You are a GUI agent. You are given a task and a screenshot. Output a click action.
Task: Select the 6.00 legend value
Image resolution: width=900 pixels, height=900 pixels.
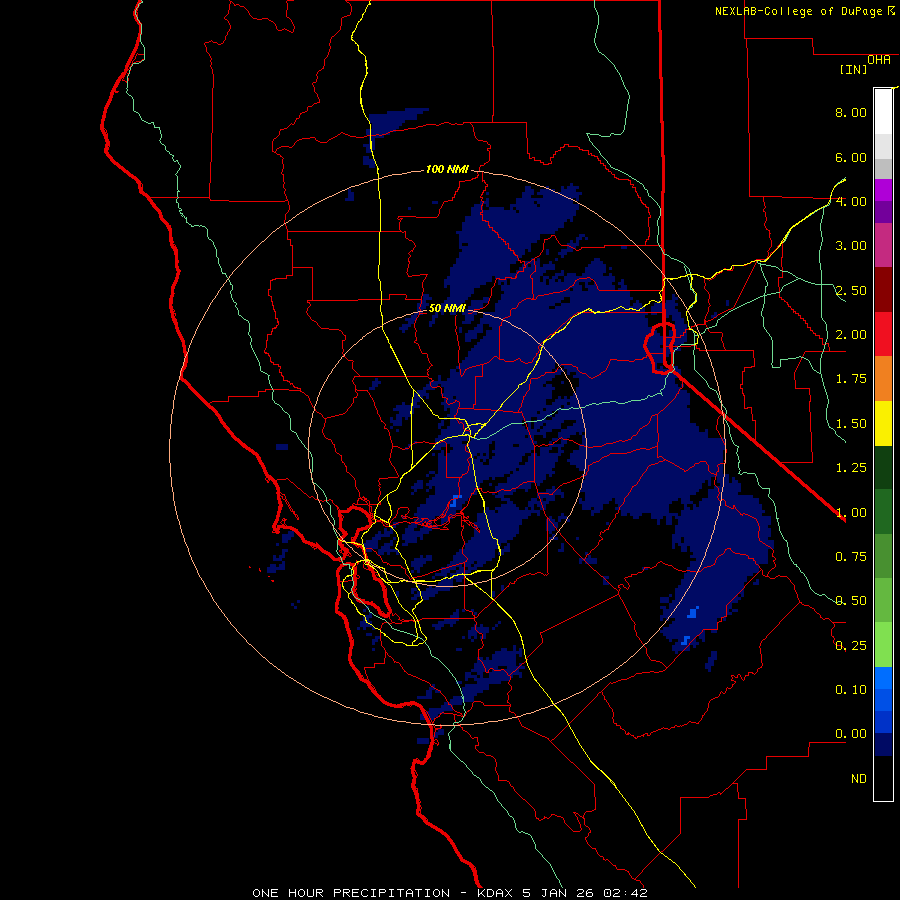[851, 157]
